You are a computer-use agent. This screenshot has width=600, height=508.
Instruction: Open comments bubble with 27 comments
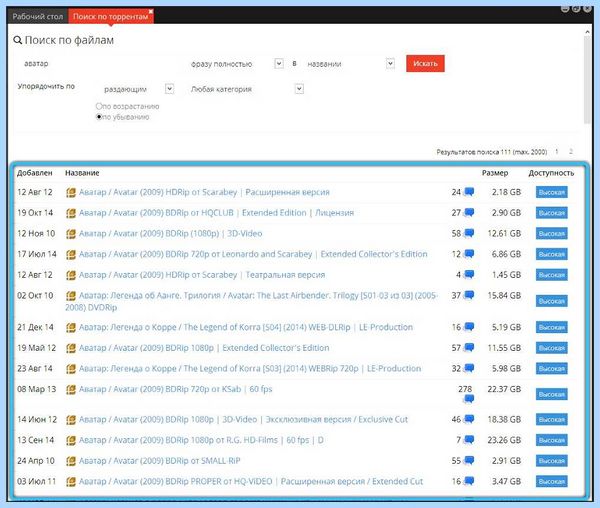click(x=469, y=213)
